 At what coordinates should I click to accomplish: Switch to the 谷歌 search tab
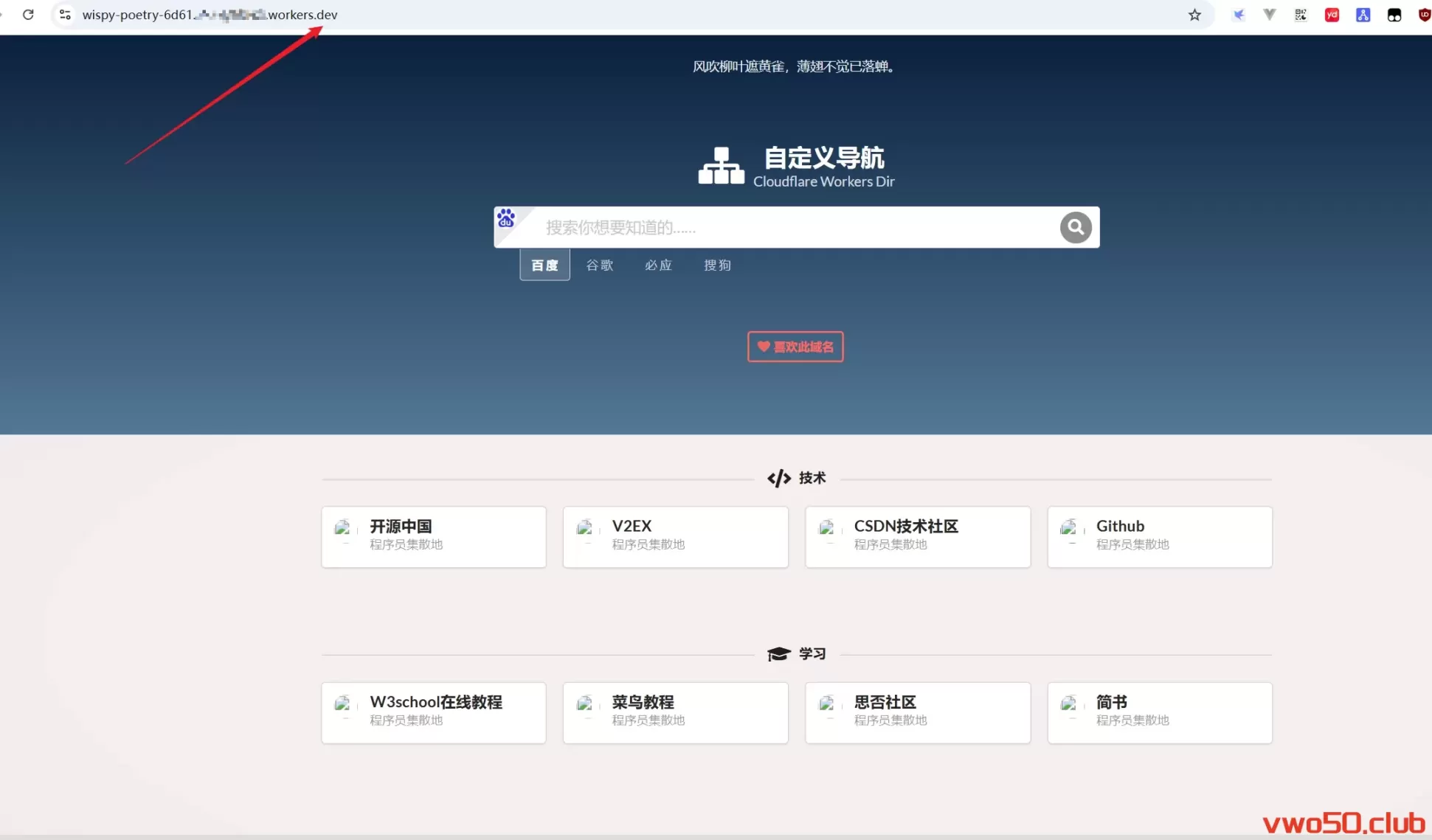tap(600, 265)
